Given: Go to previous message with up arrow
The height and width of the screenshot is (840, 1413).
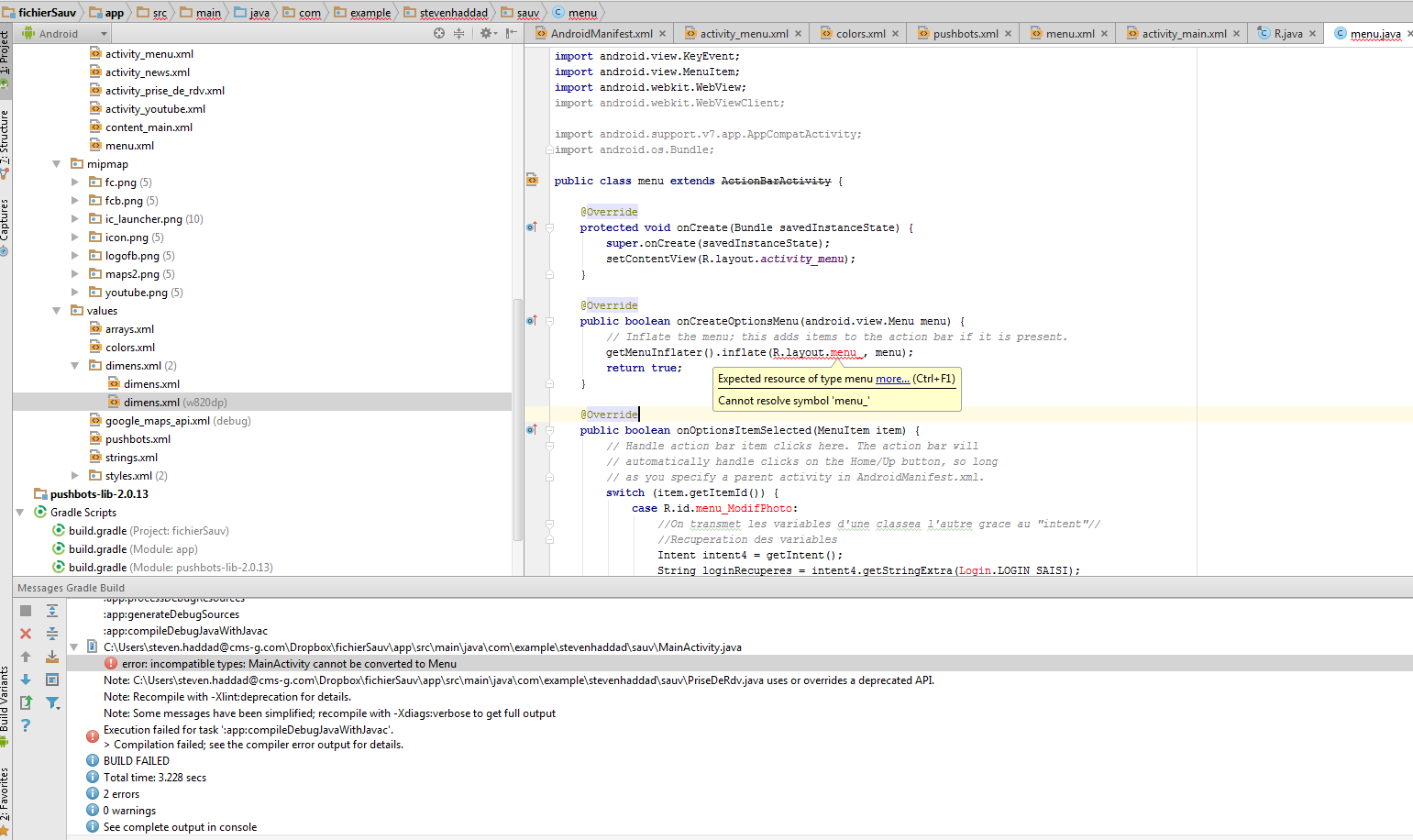Looking at the screenshot, I should [x=26, y=657].
